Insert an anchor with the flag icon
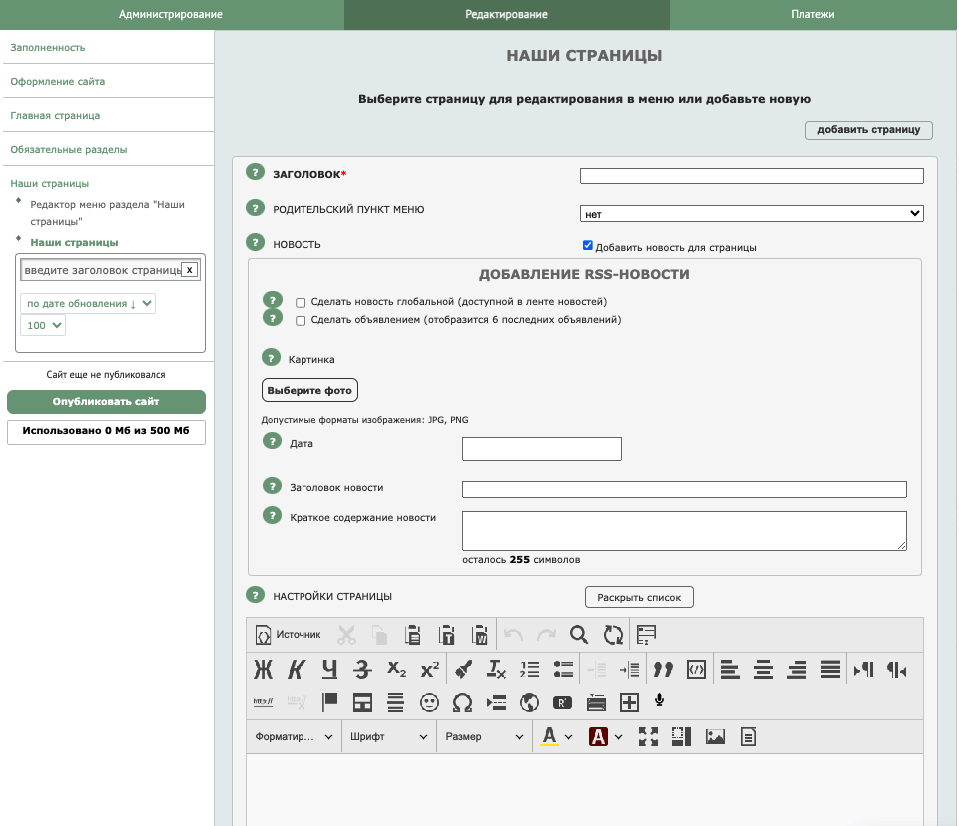 coord(330,702)
